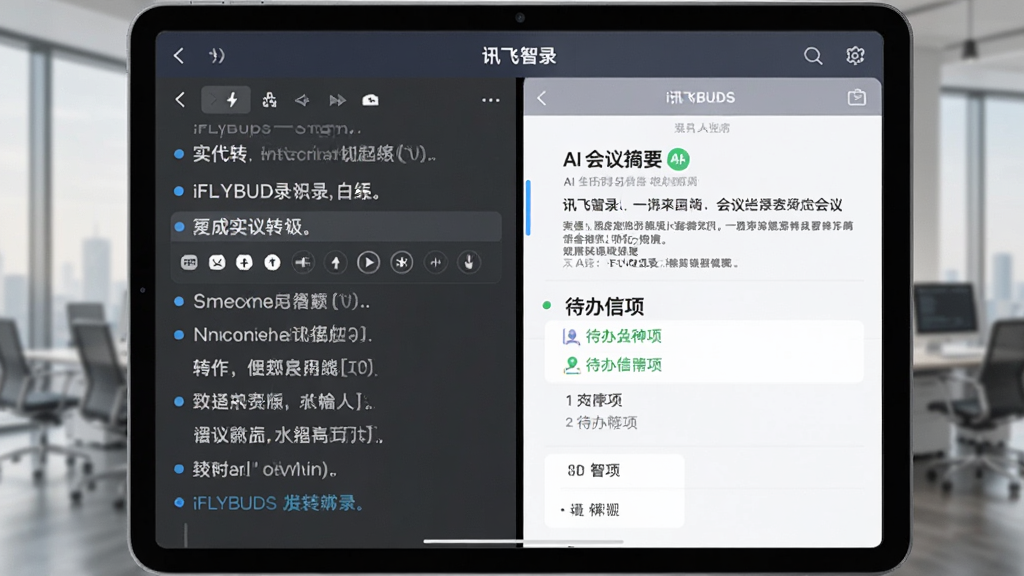Tap the keyboard icon in the action row
This screenshot has width=1024, height=576.
pos(189,263)
